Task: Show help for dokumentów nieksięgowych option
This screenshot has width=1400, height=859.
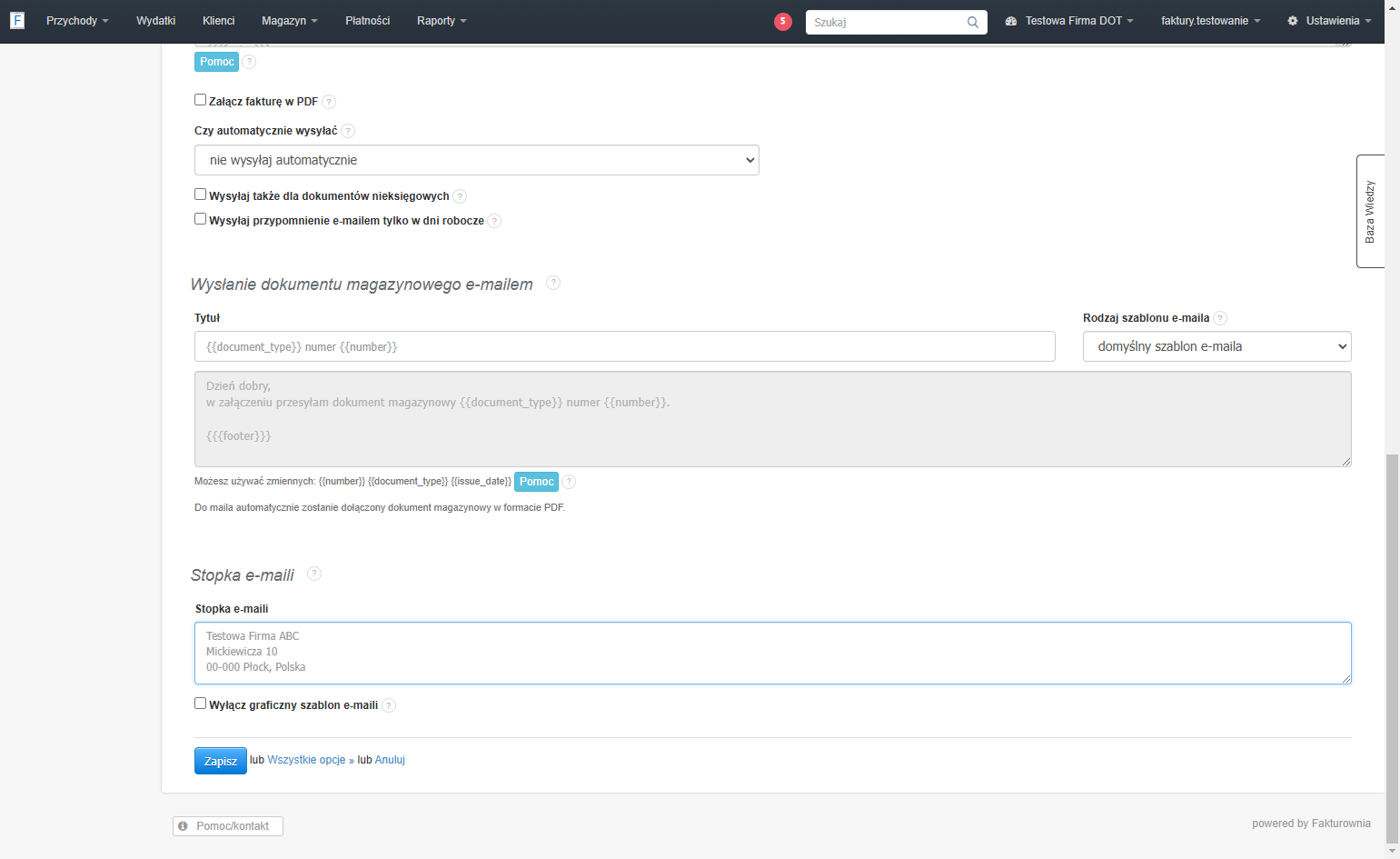Action: pos(460,196)
